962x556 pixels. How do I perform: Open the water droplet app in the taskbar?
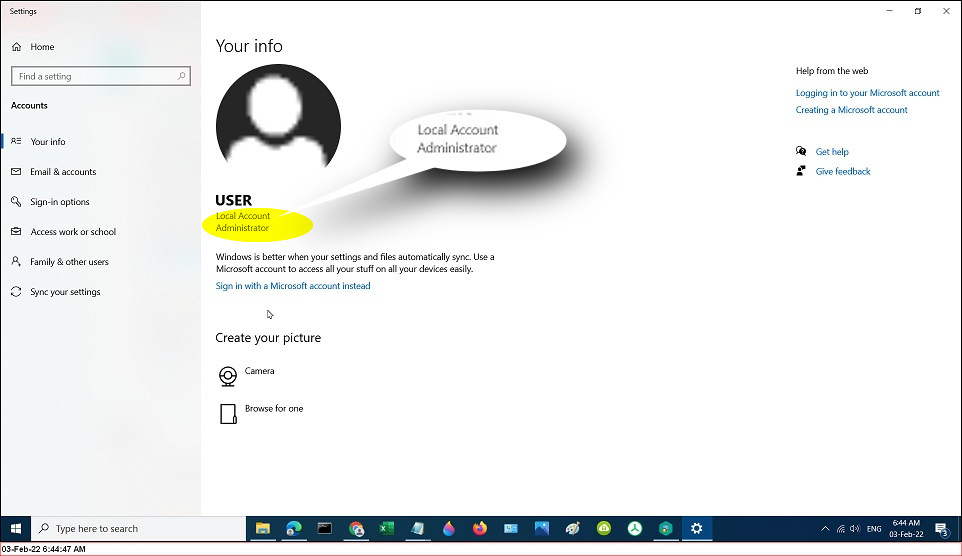point(448,528)
